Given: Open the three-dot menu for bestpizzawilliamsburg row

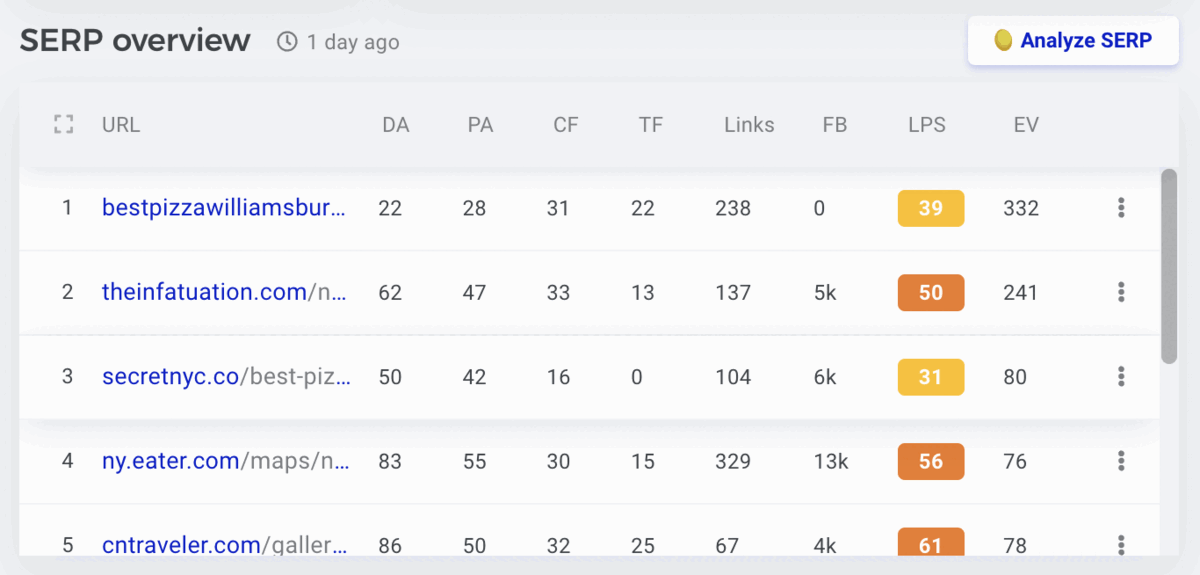Looking at the screenshot, I should 1121,208.
